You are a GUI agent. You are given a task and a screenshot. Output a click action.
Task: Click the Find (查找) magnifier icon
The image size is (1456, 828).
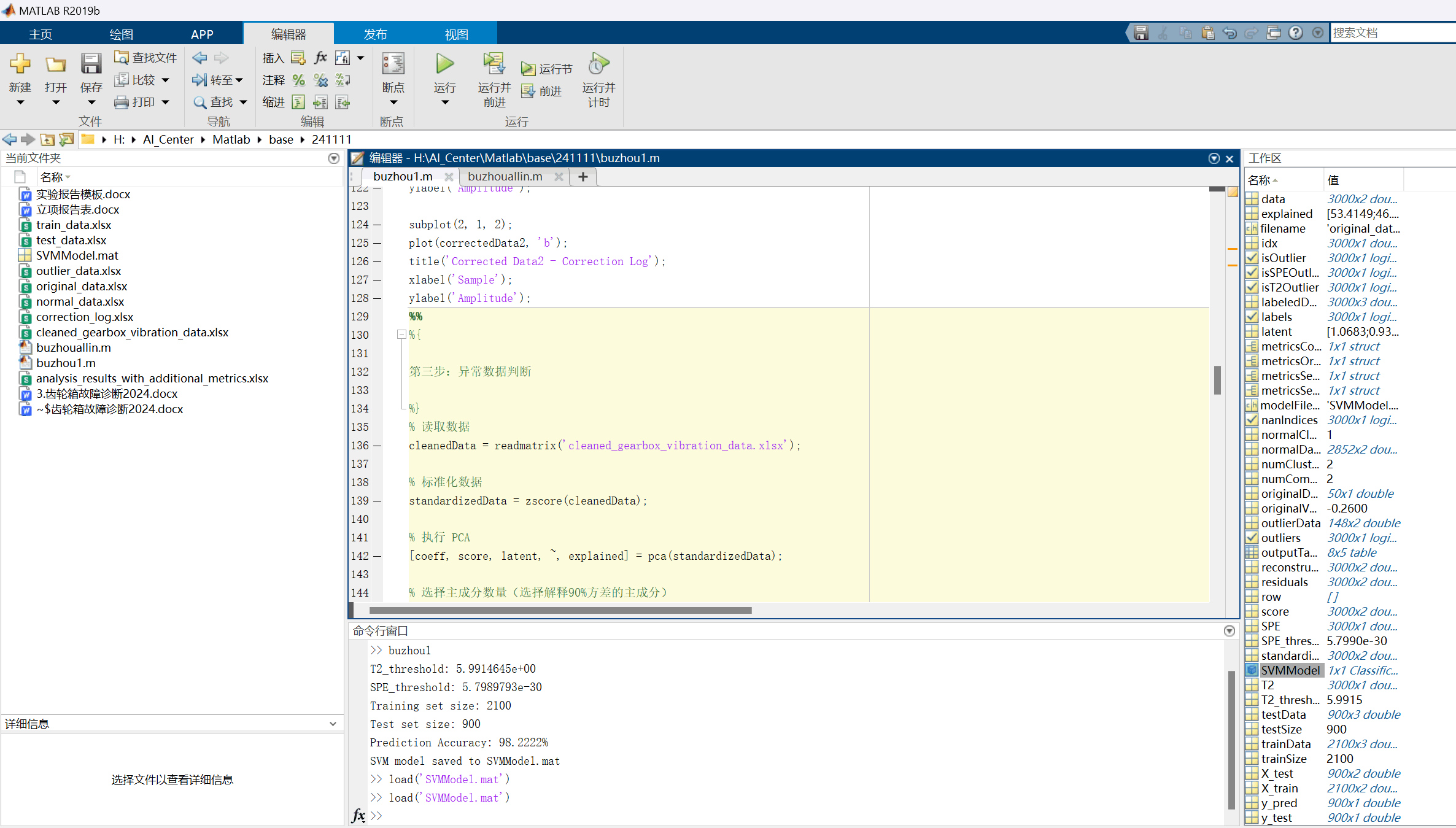(x=199, y=102)
